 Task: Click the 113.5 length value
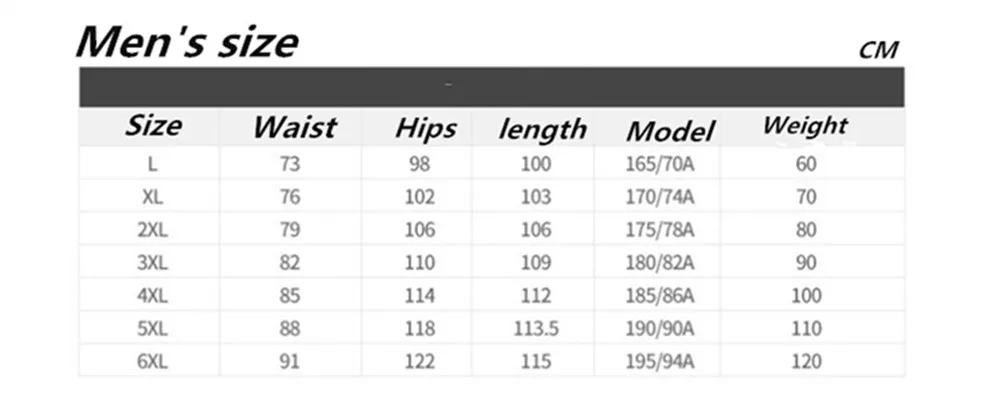tap(536, 329)
